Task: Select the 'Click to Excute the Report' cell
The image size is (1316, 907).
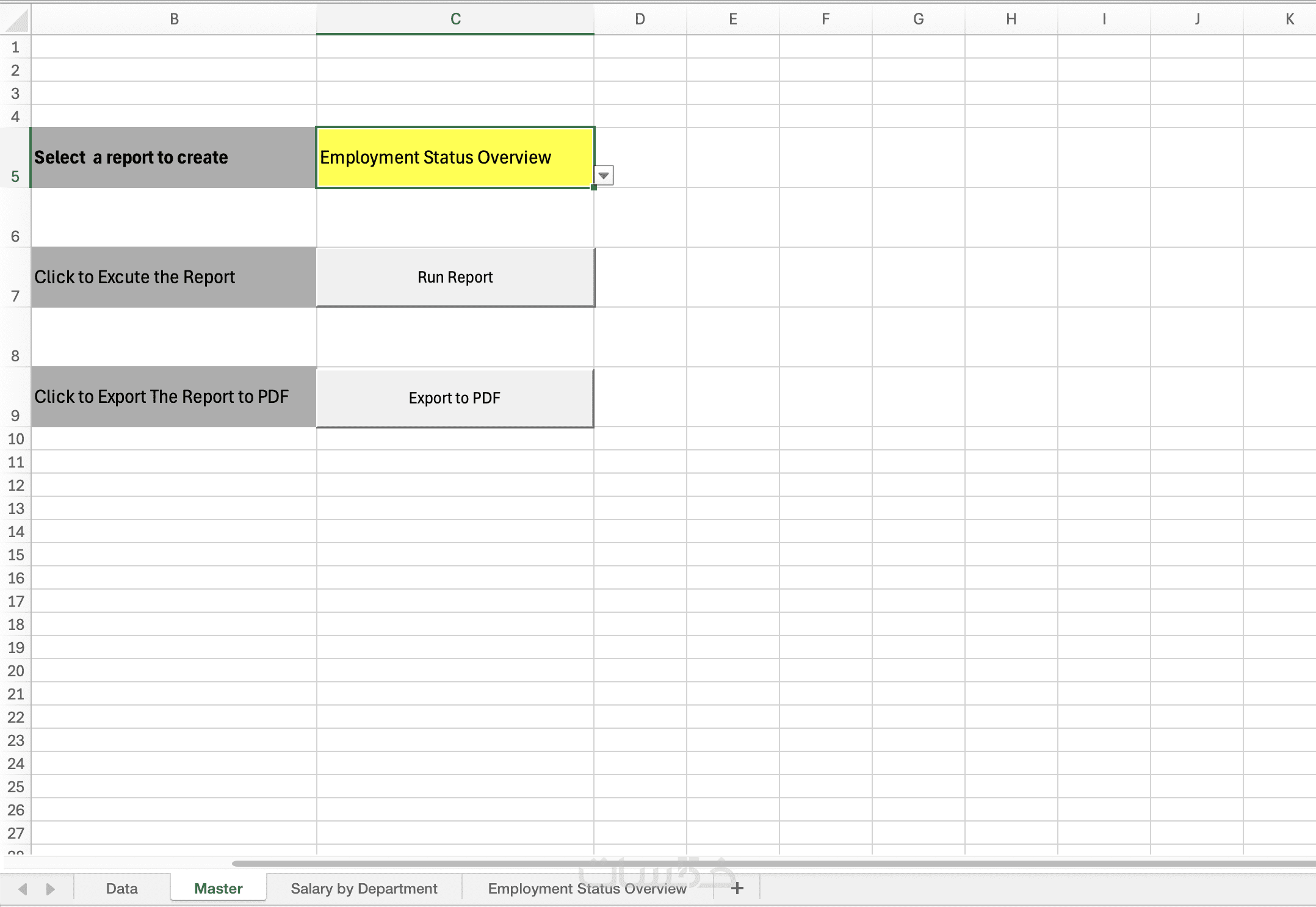Action: pos(174,277)
